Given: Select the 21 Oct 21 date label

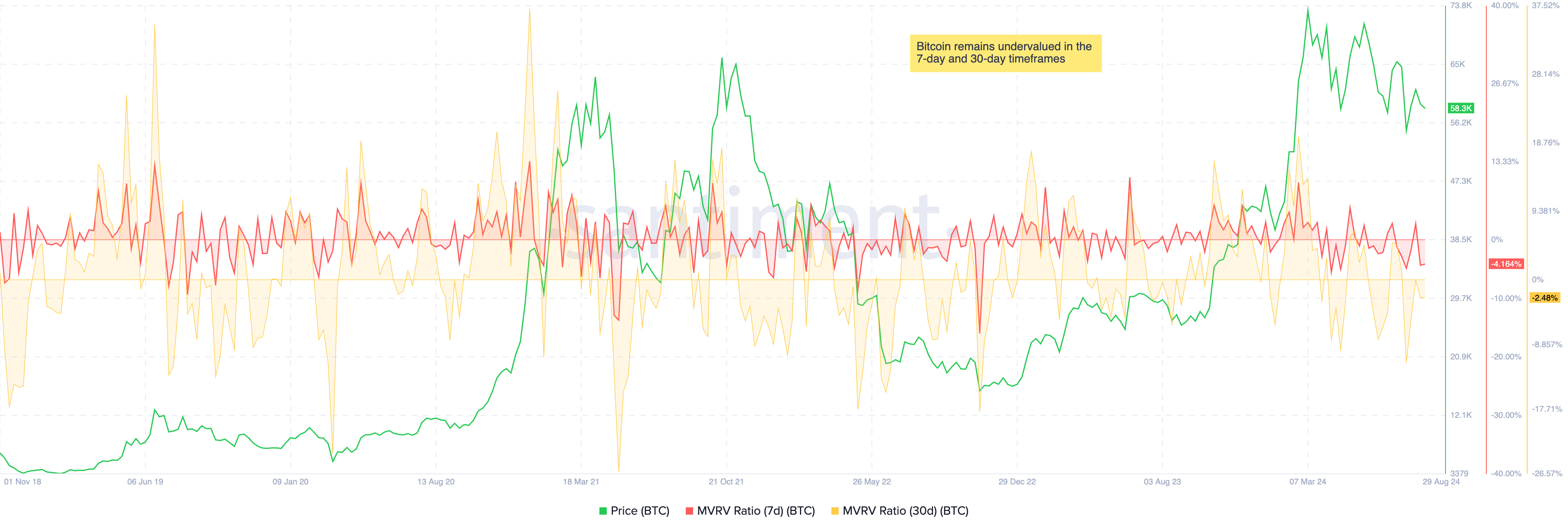Looking at the screenshot, I should (726, 482).
